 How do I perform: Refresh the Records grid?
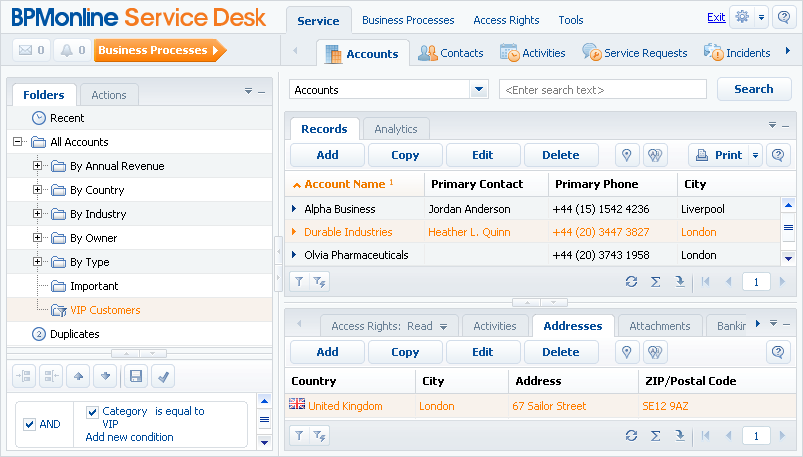click(631, 281)
